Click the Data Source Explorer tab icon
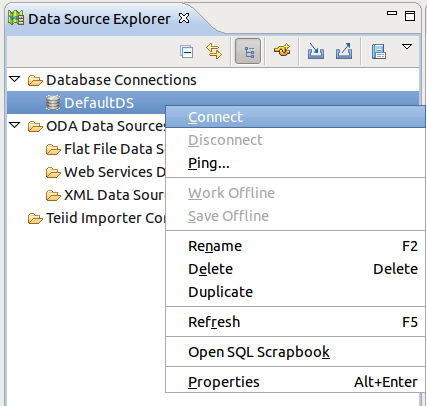 16,18
